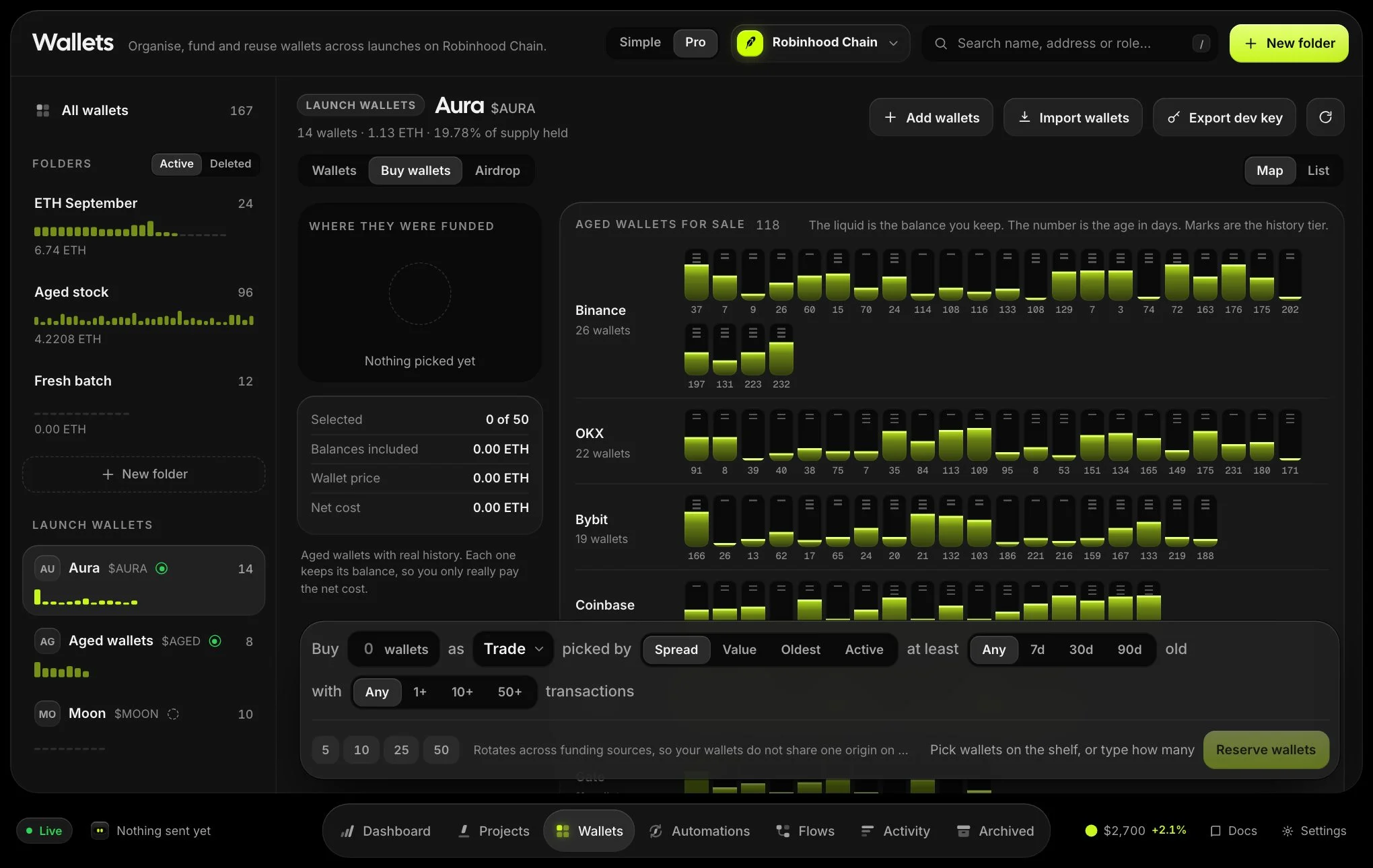1373x868 pixels.
Task: Click the dashed New folder button in sidebar
Action: 144,474
